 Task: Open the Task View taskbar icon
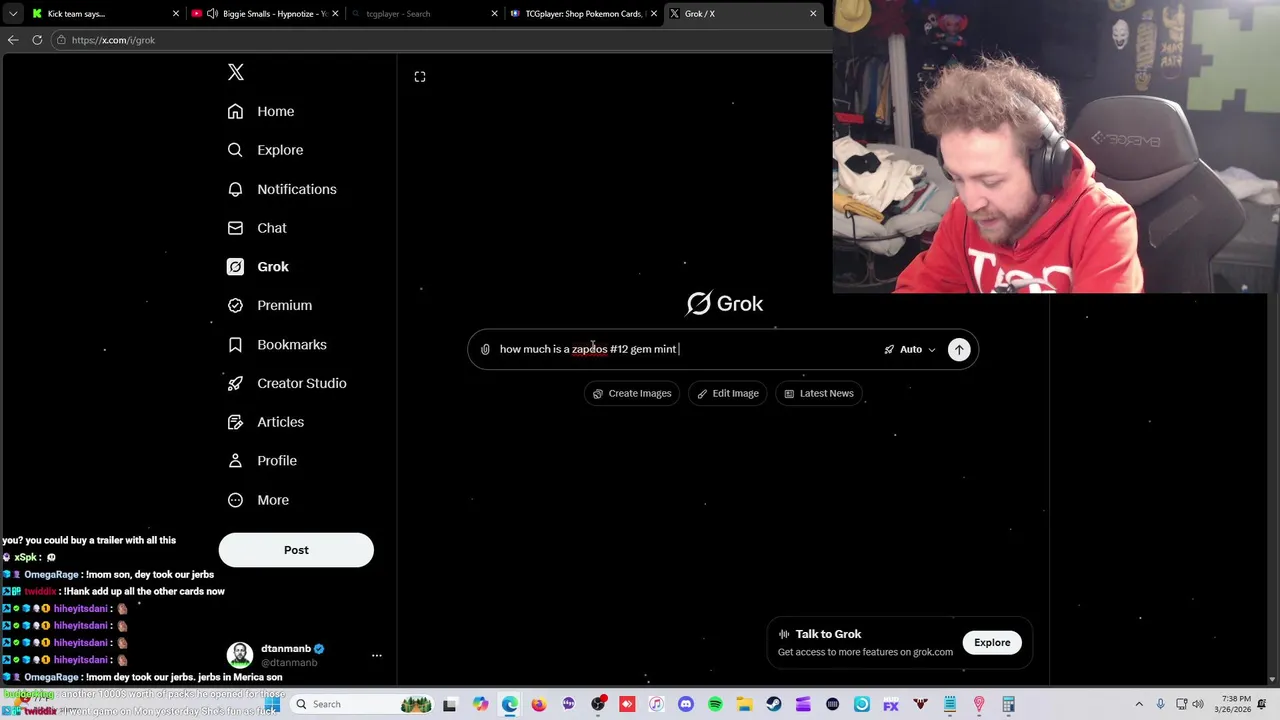(x=450, y=704)
